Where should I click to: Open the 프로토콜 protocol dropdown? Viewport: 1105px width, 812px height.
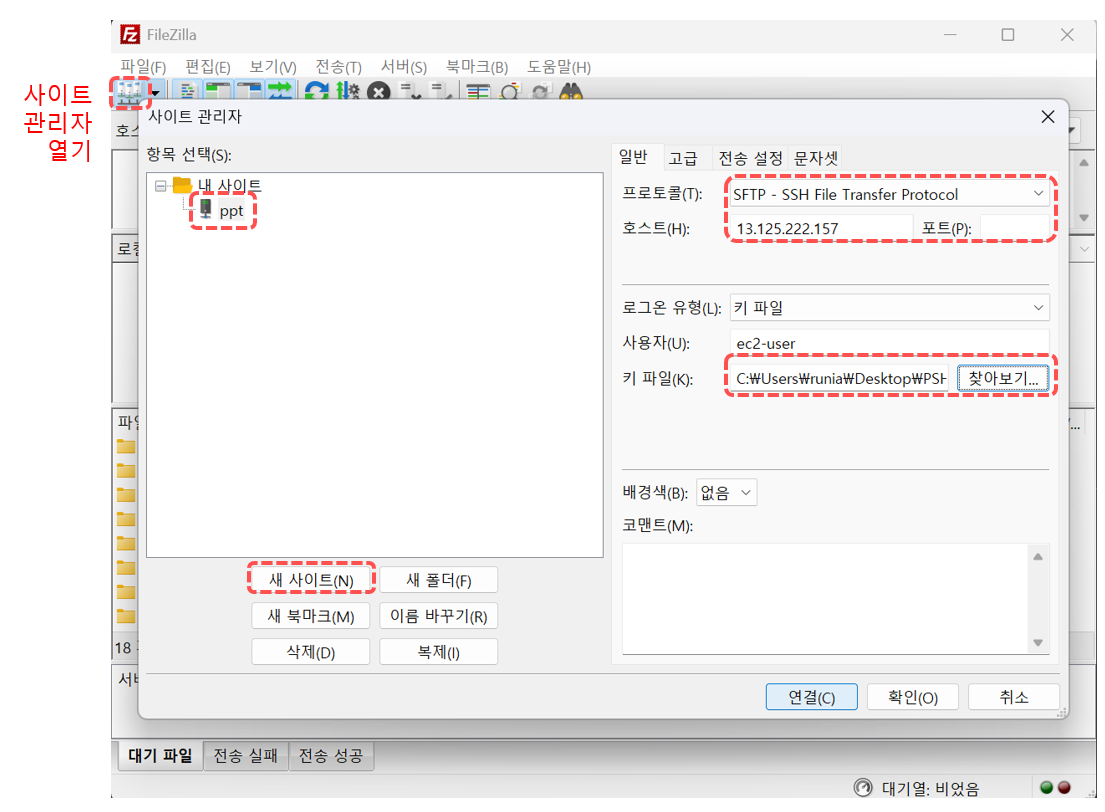[889, 194]
